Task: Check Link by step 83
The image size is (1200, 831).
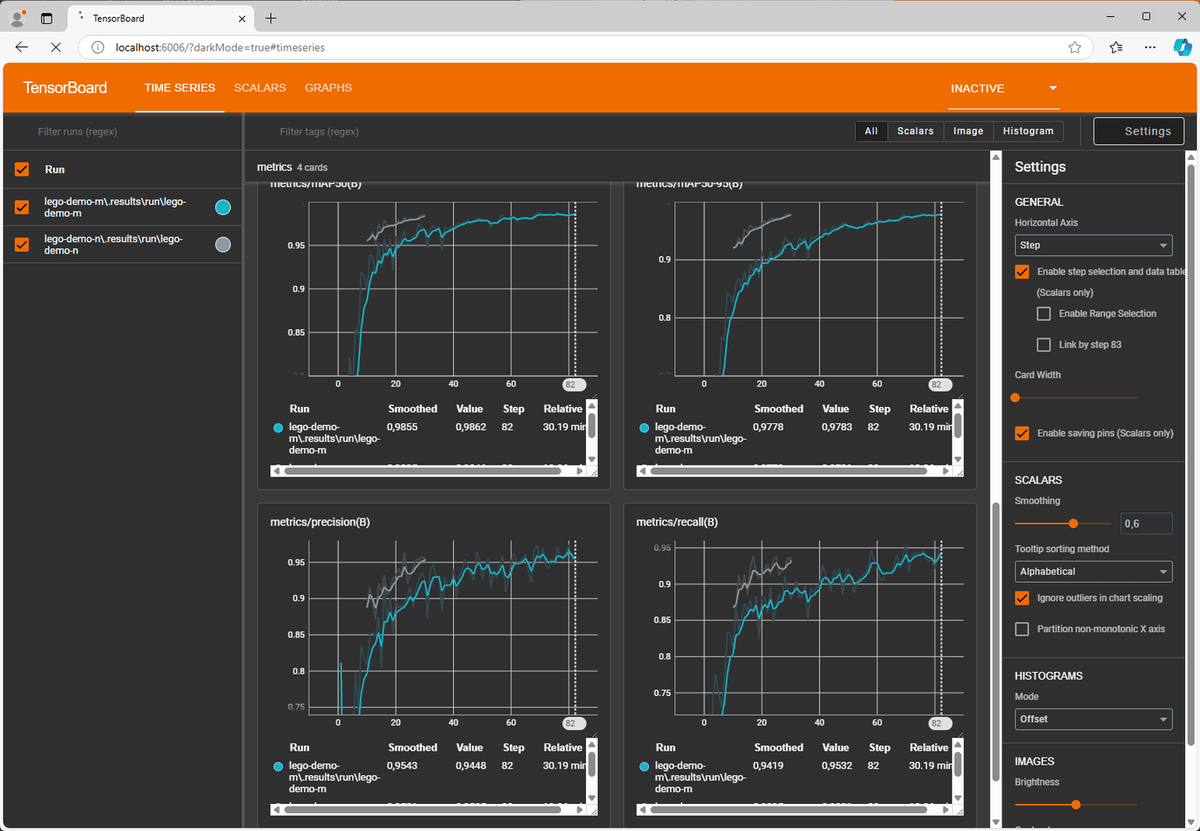Action: pos(1043,344)
